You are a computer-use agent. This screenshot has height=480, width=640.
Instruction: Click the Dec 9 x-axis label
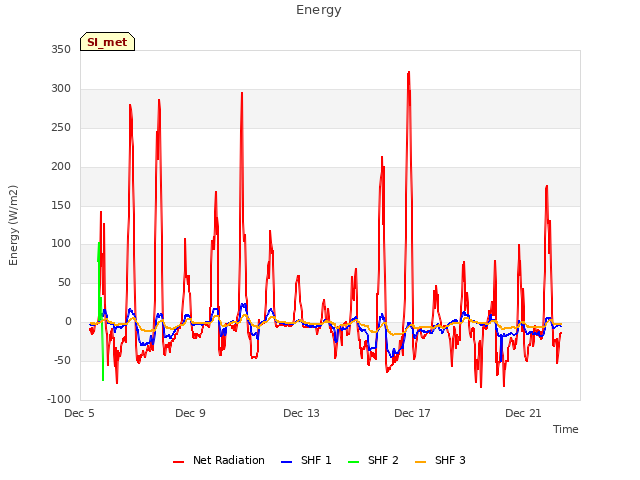click(x=191, y=413)
